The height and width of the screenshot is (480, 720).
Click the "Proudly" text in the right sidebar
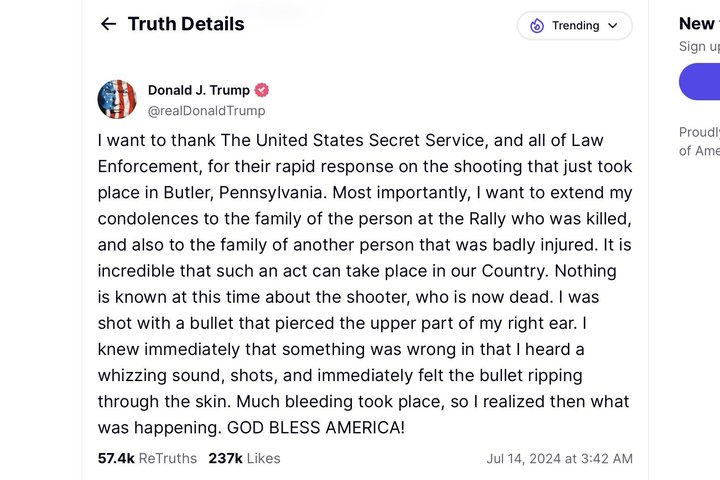pos(699,132)
